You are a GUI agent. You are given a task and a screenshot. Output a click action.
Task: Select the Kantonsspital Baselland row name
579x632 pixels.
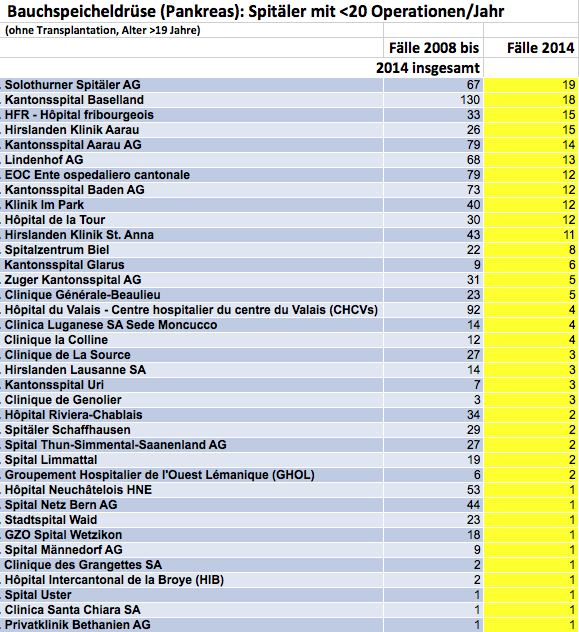(191, 100)
